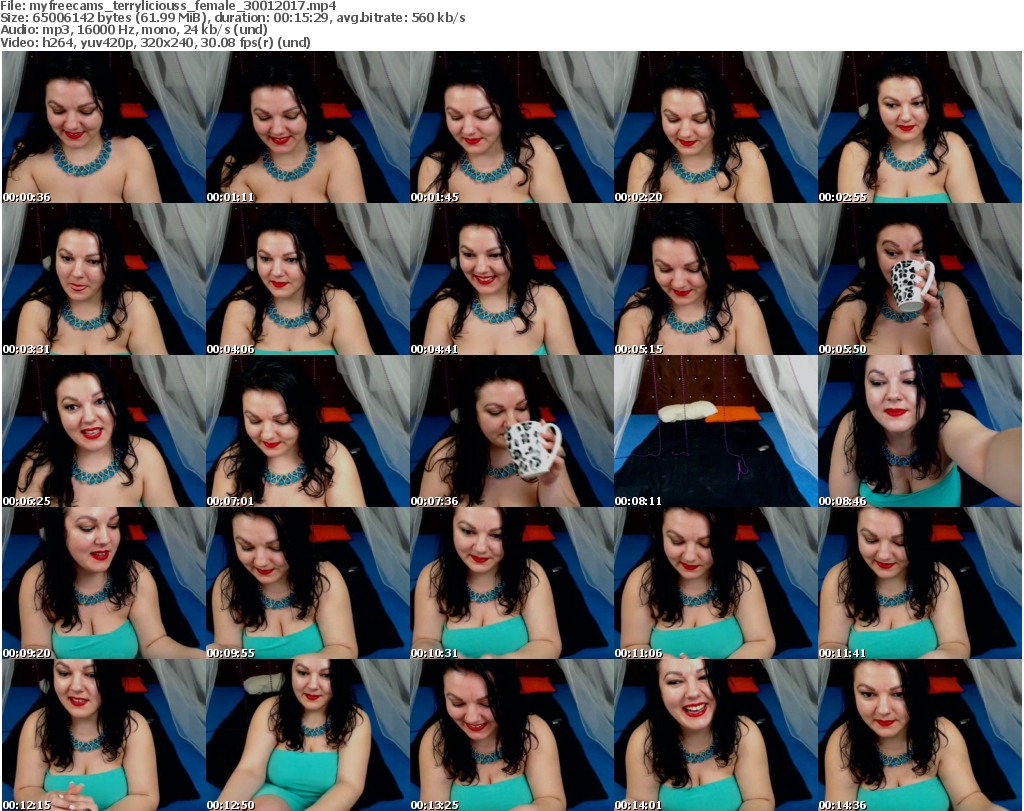Click the thumbnail timestamped 00:00:36
The height and width of the screenshot is (811, 1024).
click(104, 127)
